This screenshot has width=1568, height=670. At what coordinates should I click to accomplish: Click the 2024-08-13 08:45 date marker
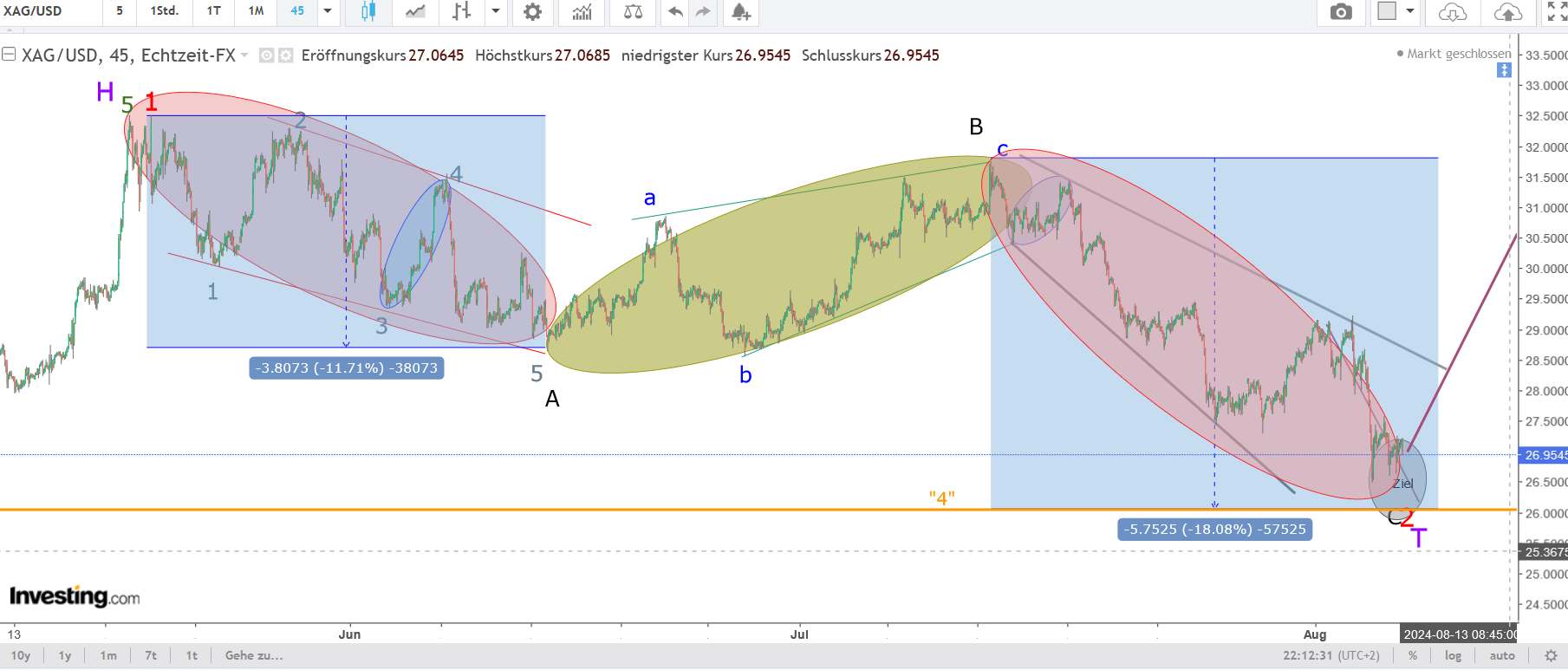click(x=1460, y=634)
